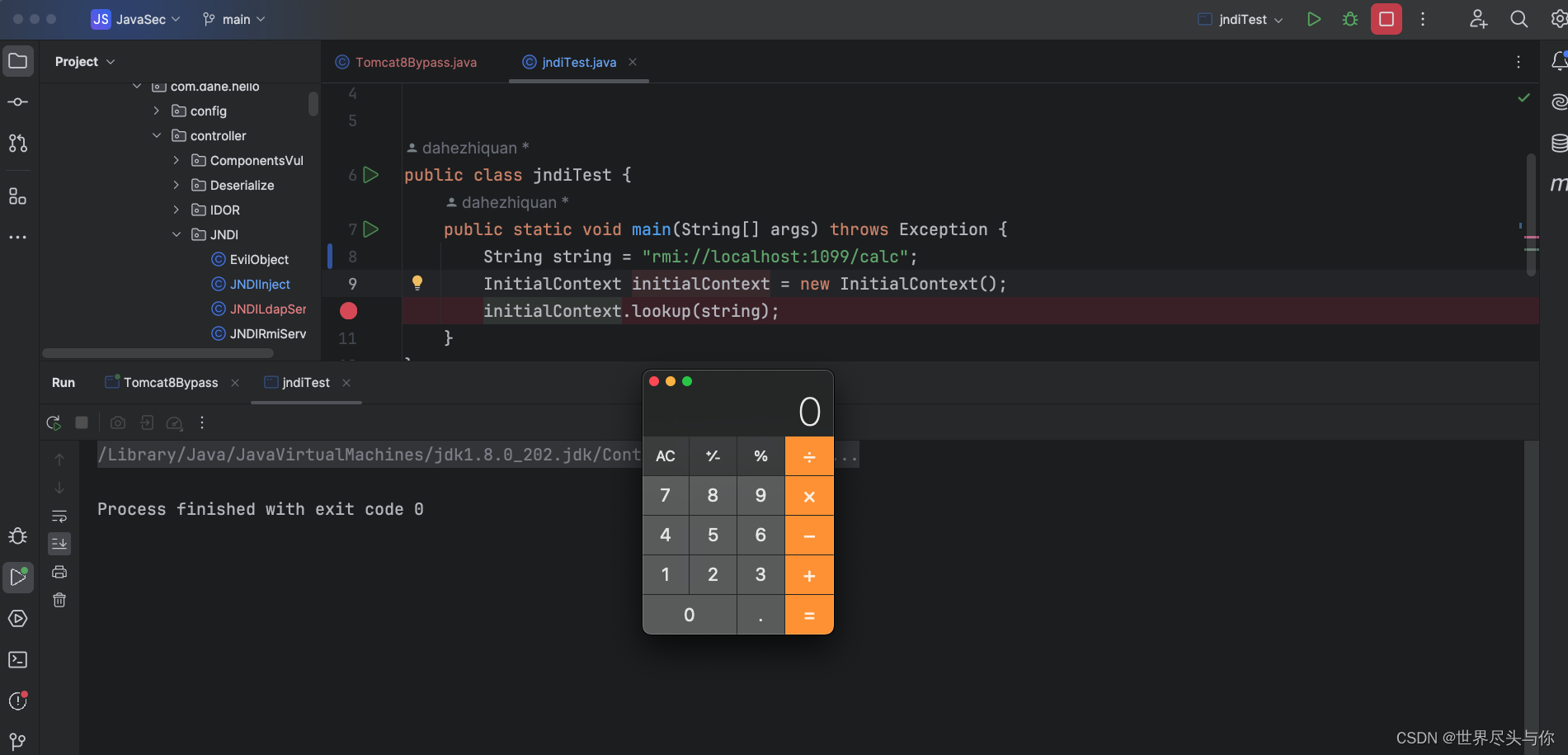Show more tool windows ellipsis in left sidebar
This screenshot has height=755, width=1568.
(18, 237)
